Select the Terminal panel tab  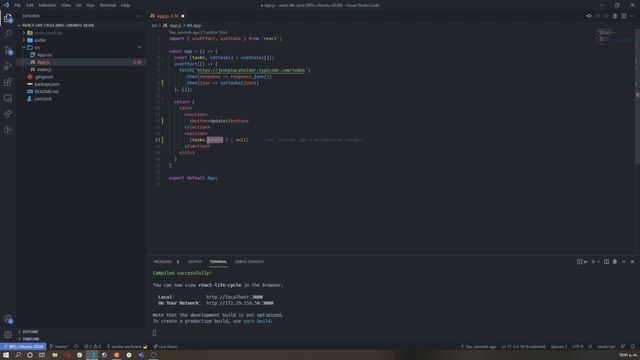click(218, 262)
